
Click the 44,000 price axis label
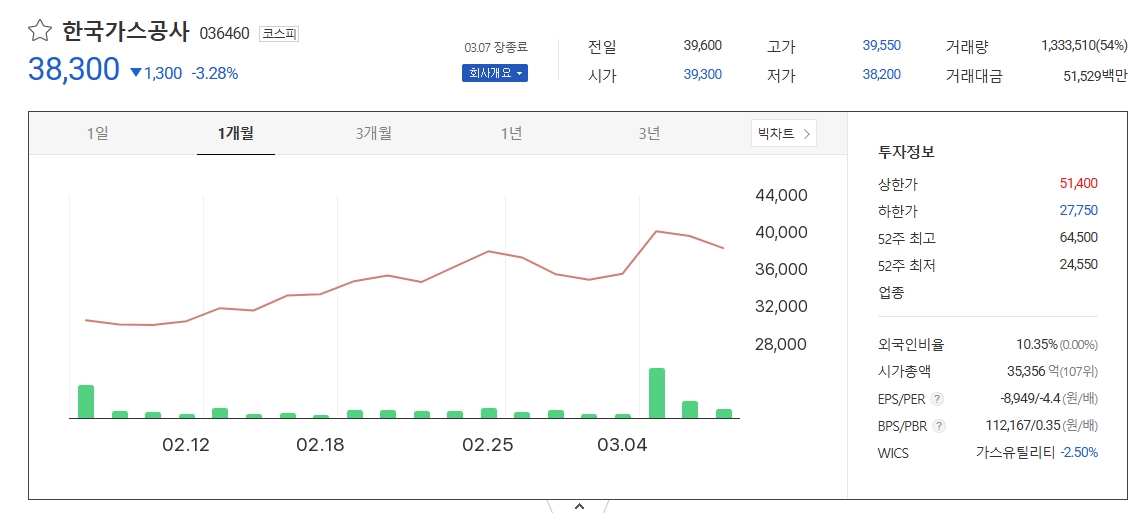781,195
